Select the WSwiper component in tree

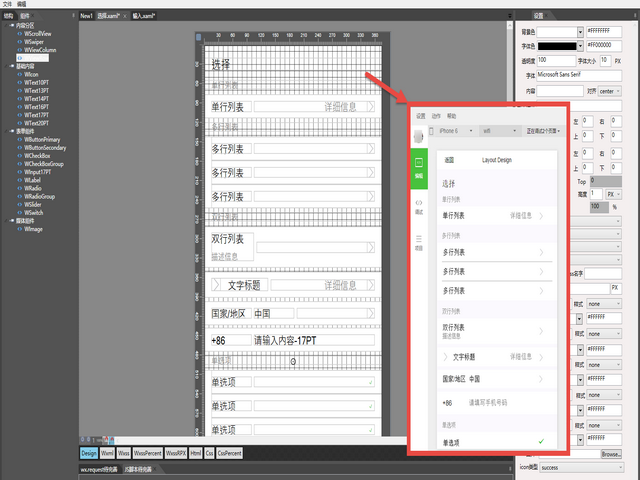click(36, 43)
